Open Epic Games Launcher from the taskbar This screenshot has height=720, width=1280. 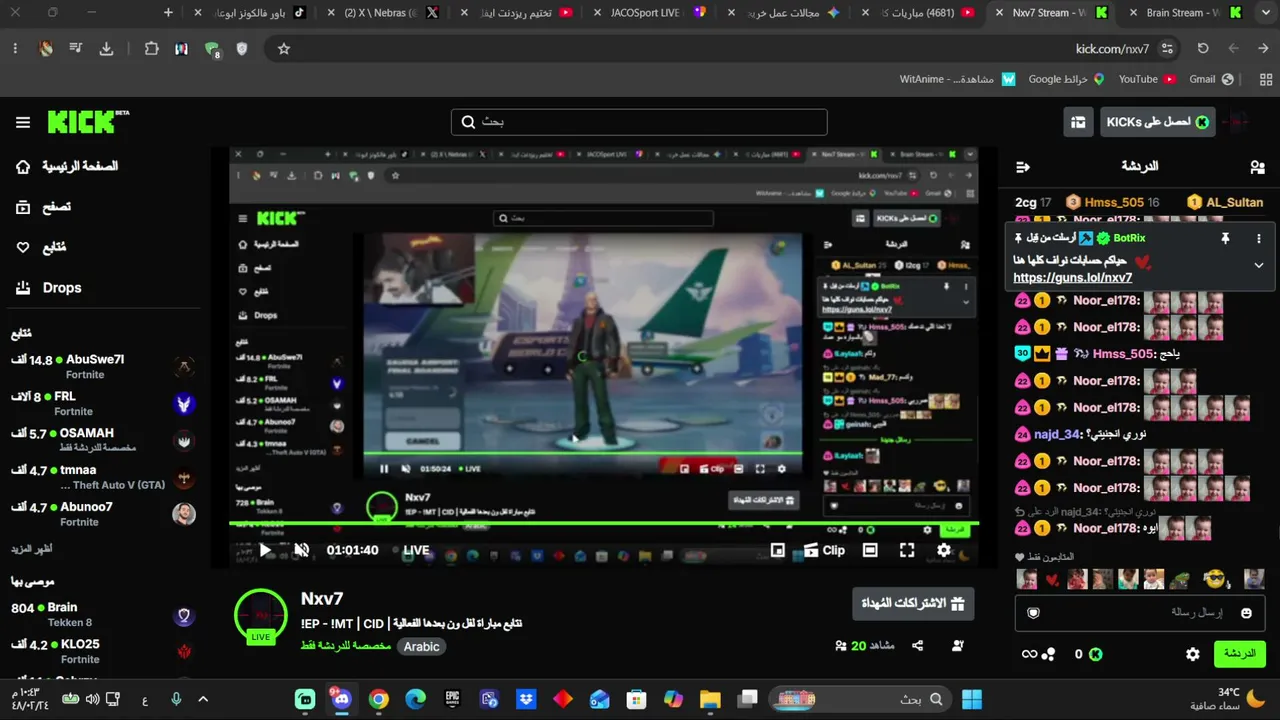[x=452, y=699]
